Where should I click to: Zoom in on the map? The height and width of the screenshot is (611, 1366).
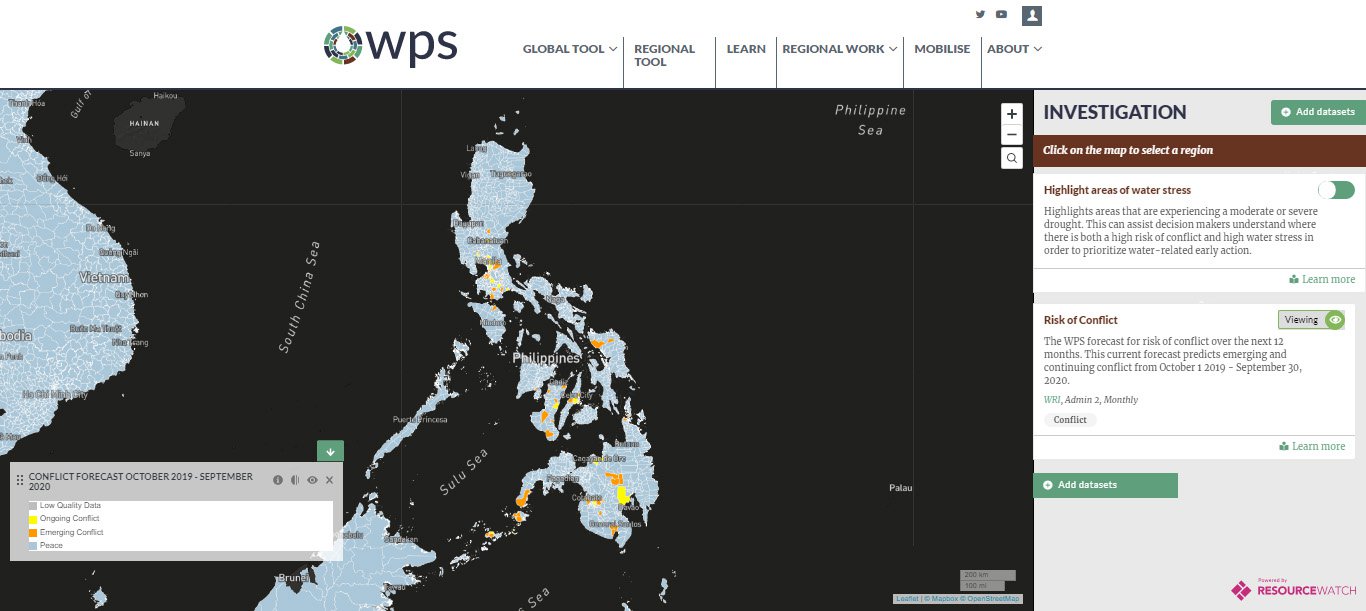(1011, 113)
